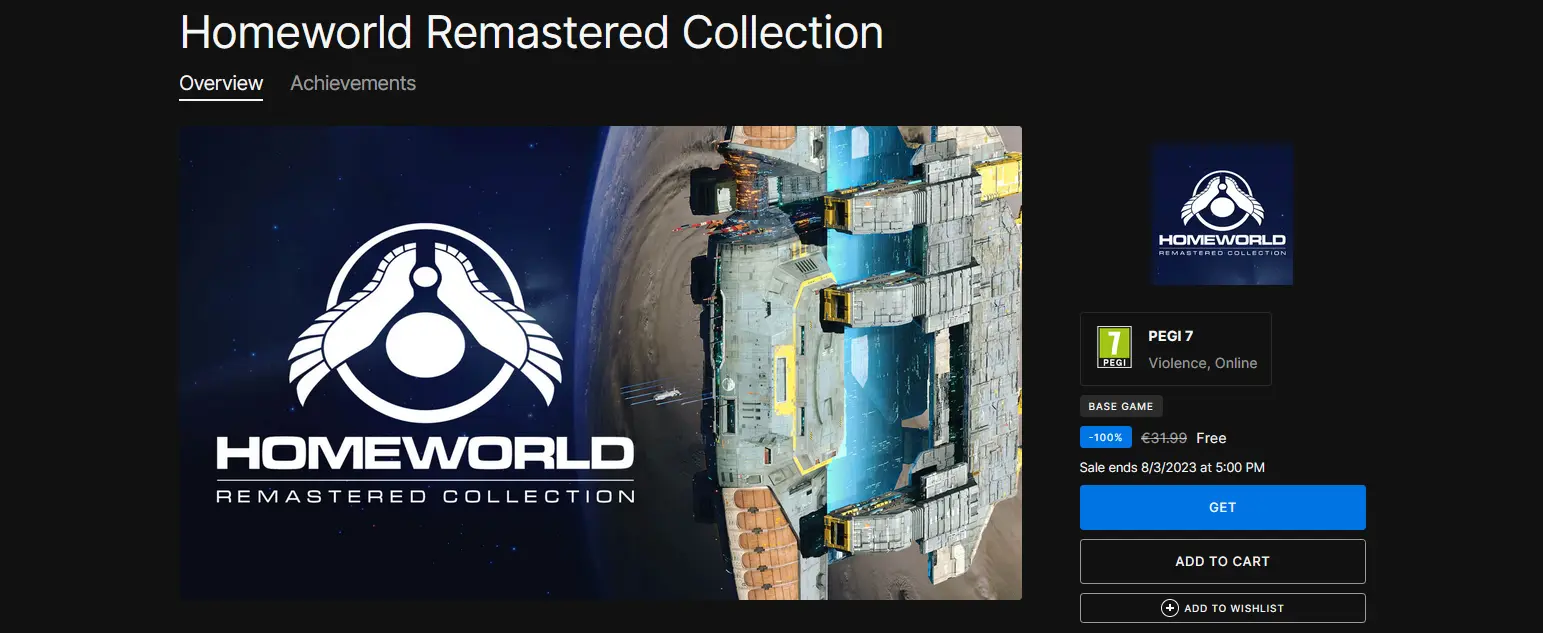Click the Violence, Online descriptor text
The image size is (1543, 633).
(x=1203, y=363)
